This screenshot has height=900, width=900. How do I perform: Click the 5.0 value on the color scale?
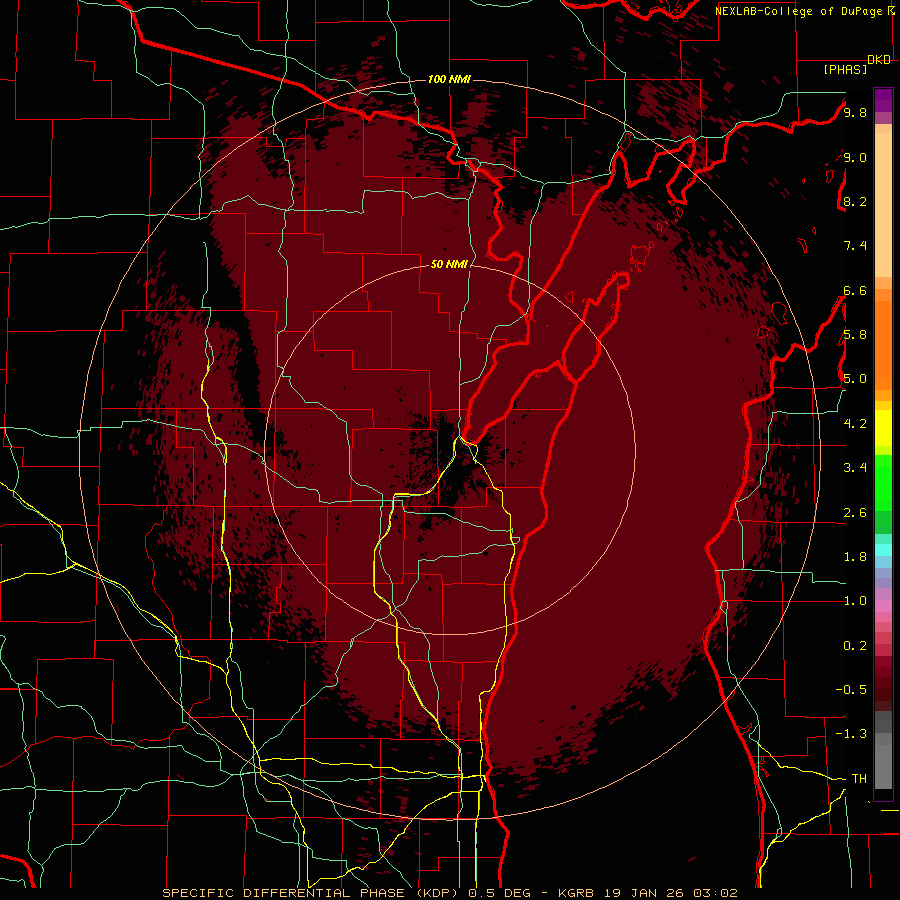tap(855, 379)
